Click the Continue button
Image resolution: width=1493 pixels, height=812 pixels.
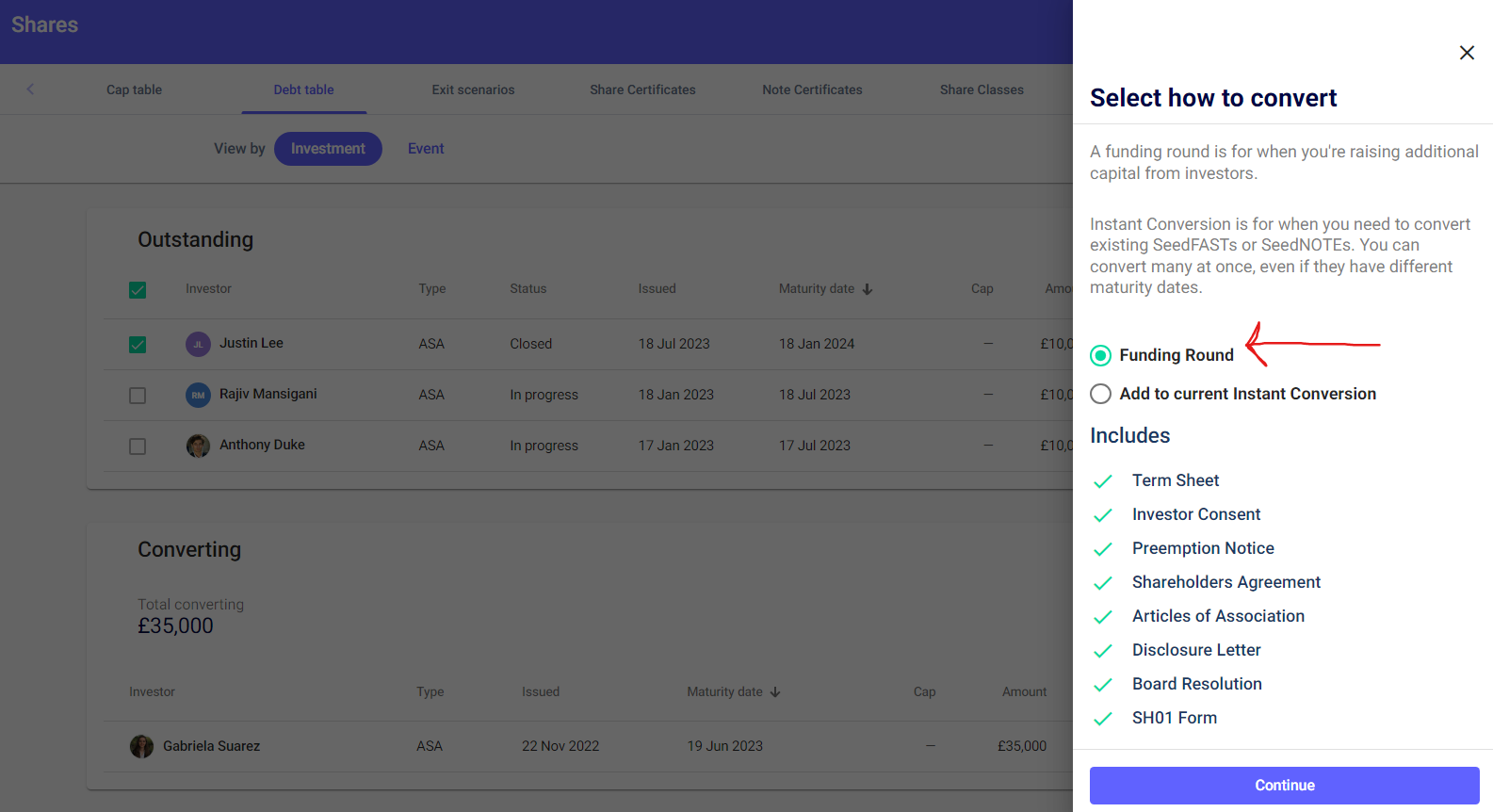pos(1284,786)
